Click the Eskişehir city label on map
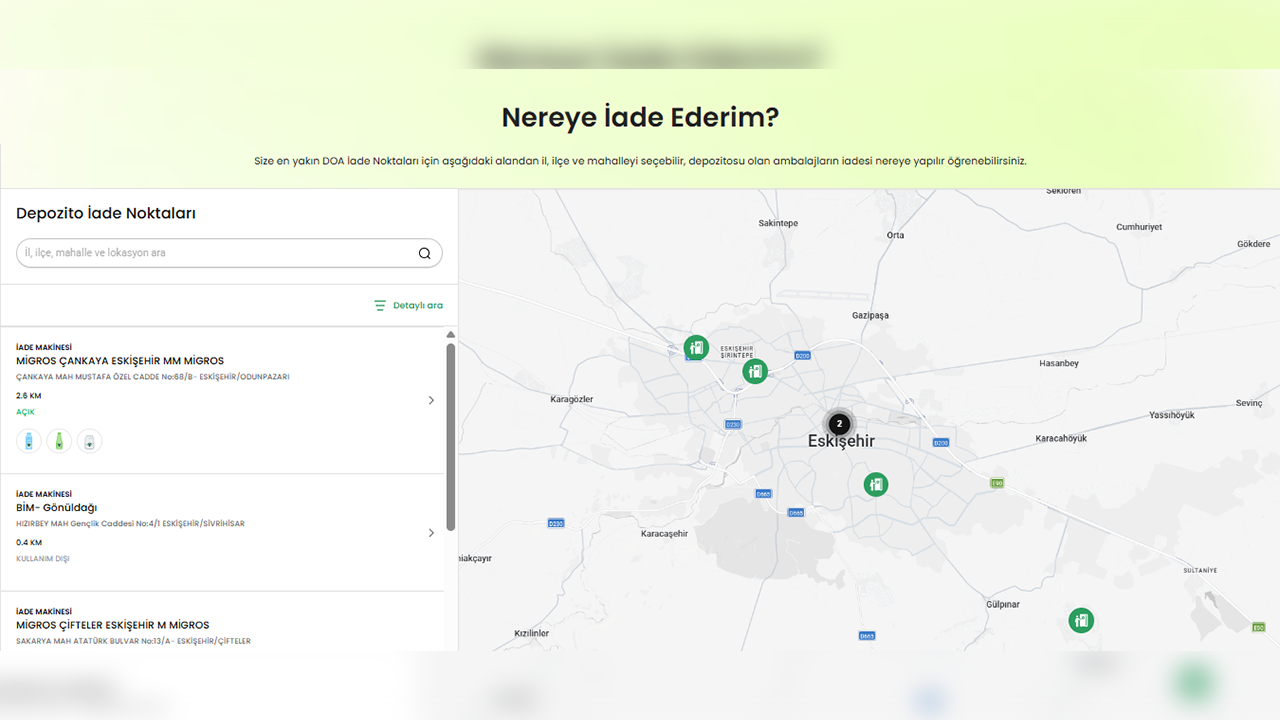 pos(841,441)
